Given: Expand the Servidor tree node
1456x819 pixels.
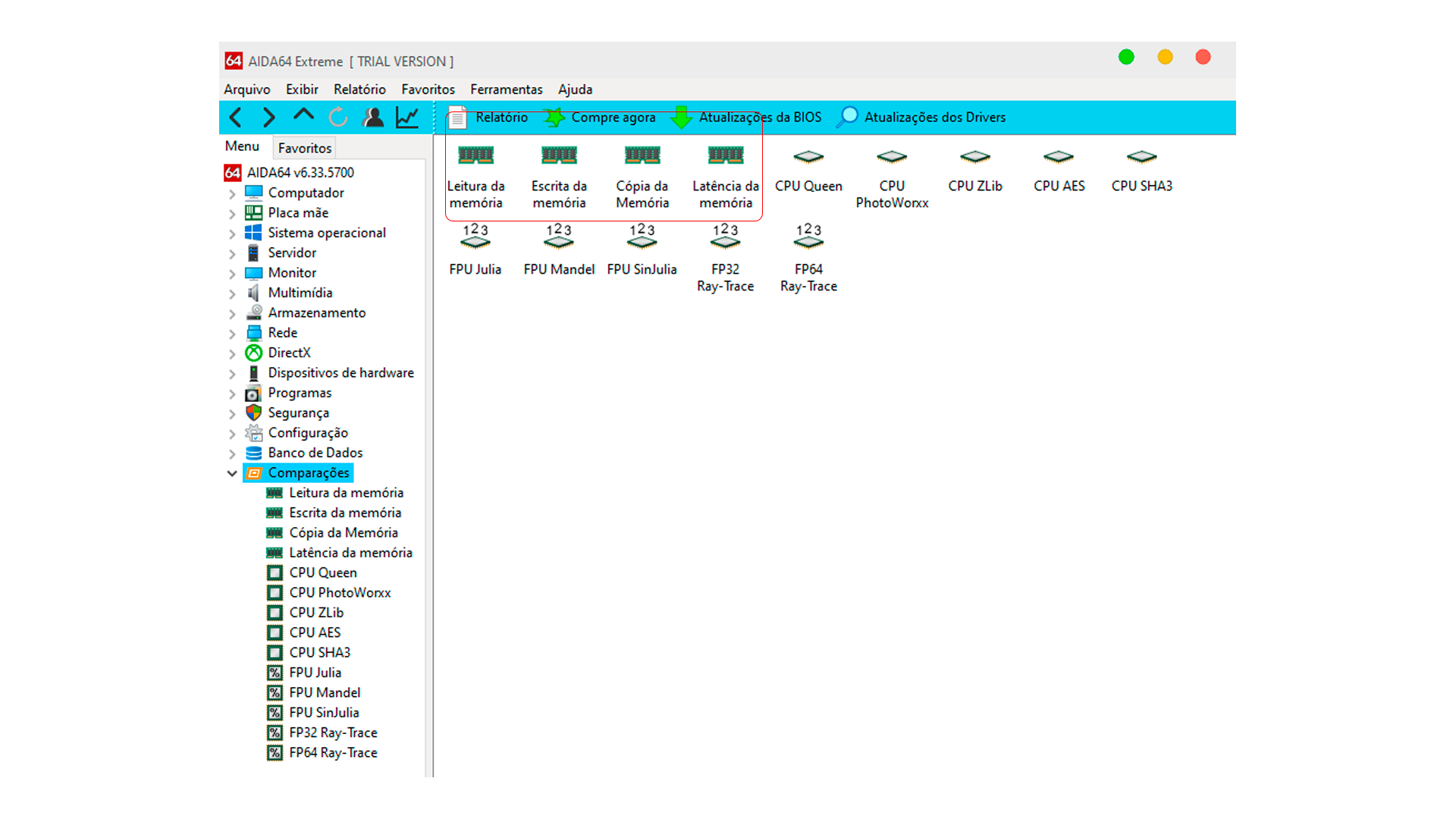Looking at the screenshot, I should click(232, 253).
